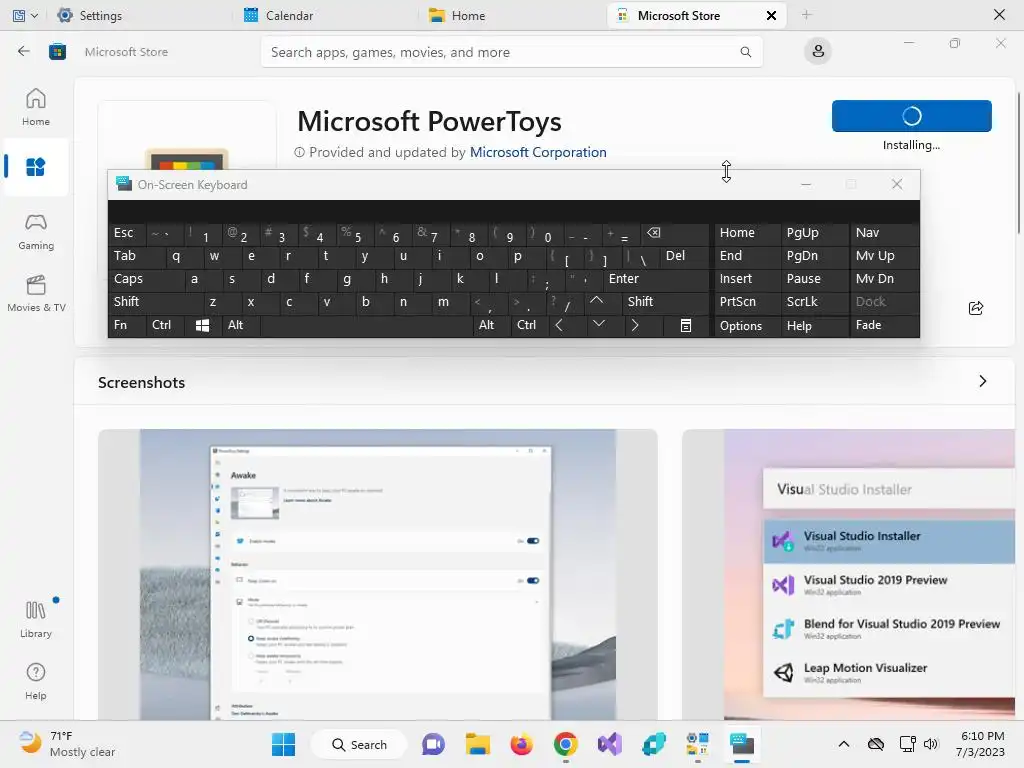Screen dimensions: 1024x768
Task: Open the user profile account icon
Action: (x=818, y=52)
